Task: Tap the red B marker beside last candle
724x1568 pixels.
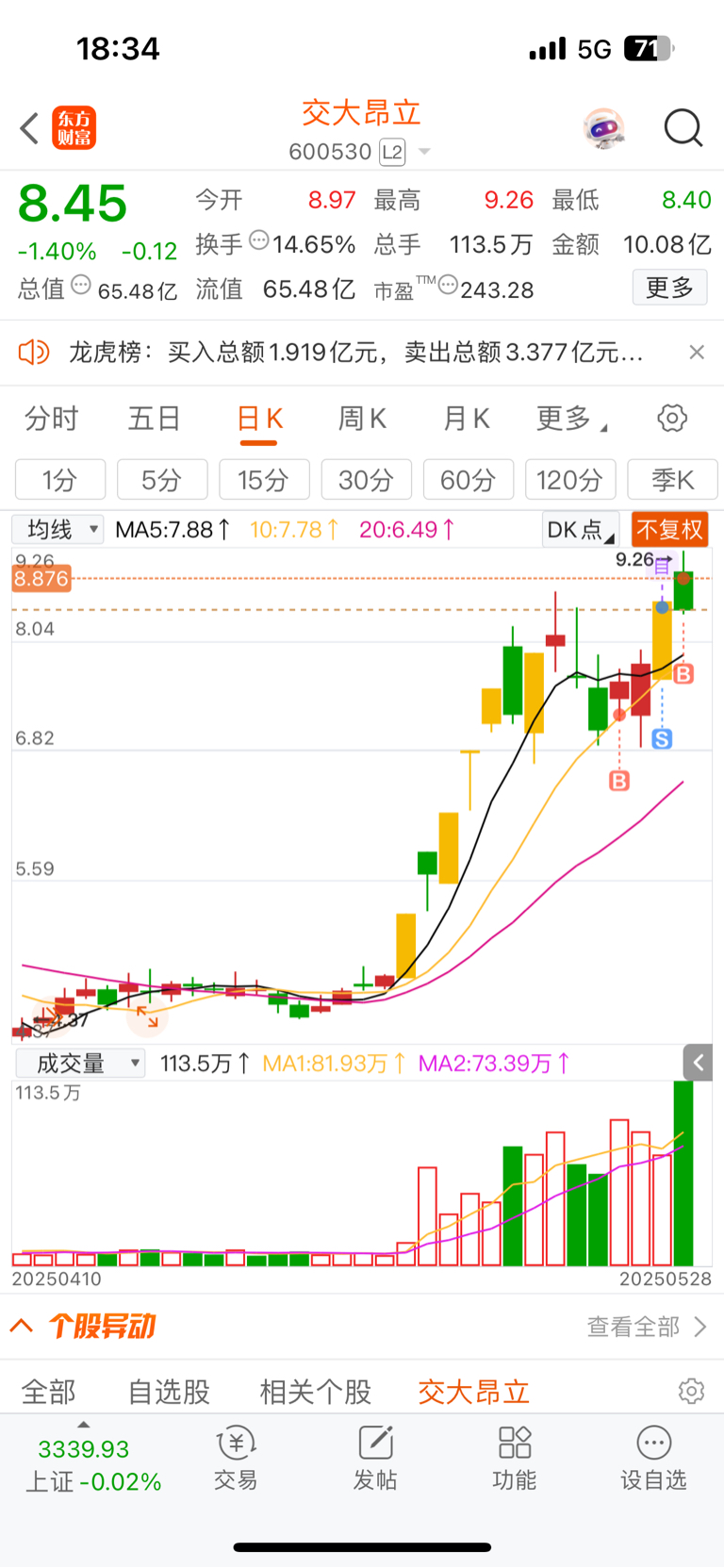Action: point(683,674)
